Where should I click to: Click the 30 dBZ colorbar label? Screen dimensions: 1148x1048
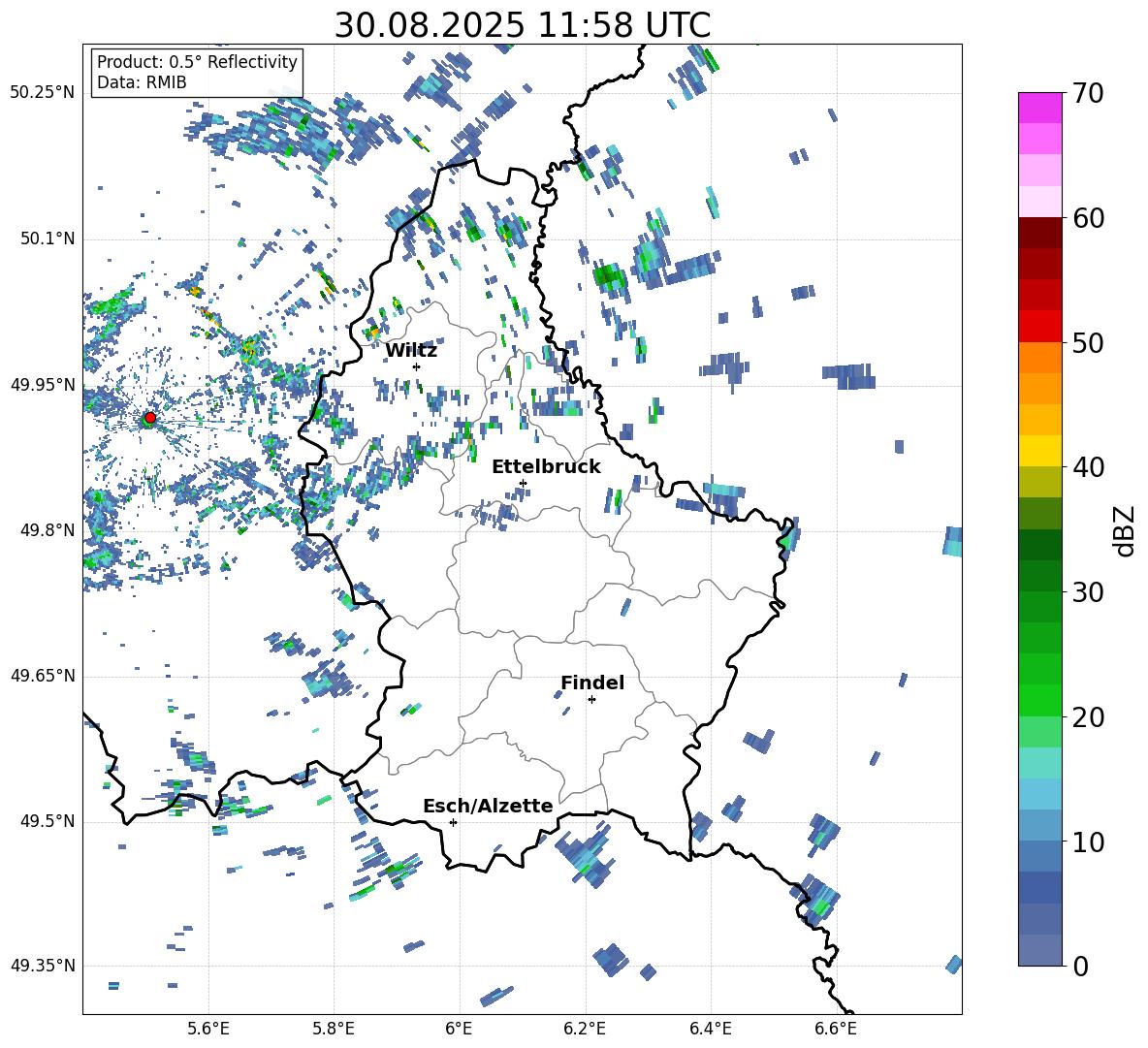point(1088,592)
